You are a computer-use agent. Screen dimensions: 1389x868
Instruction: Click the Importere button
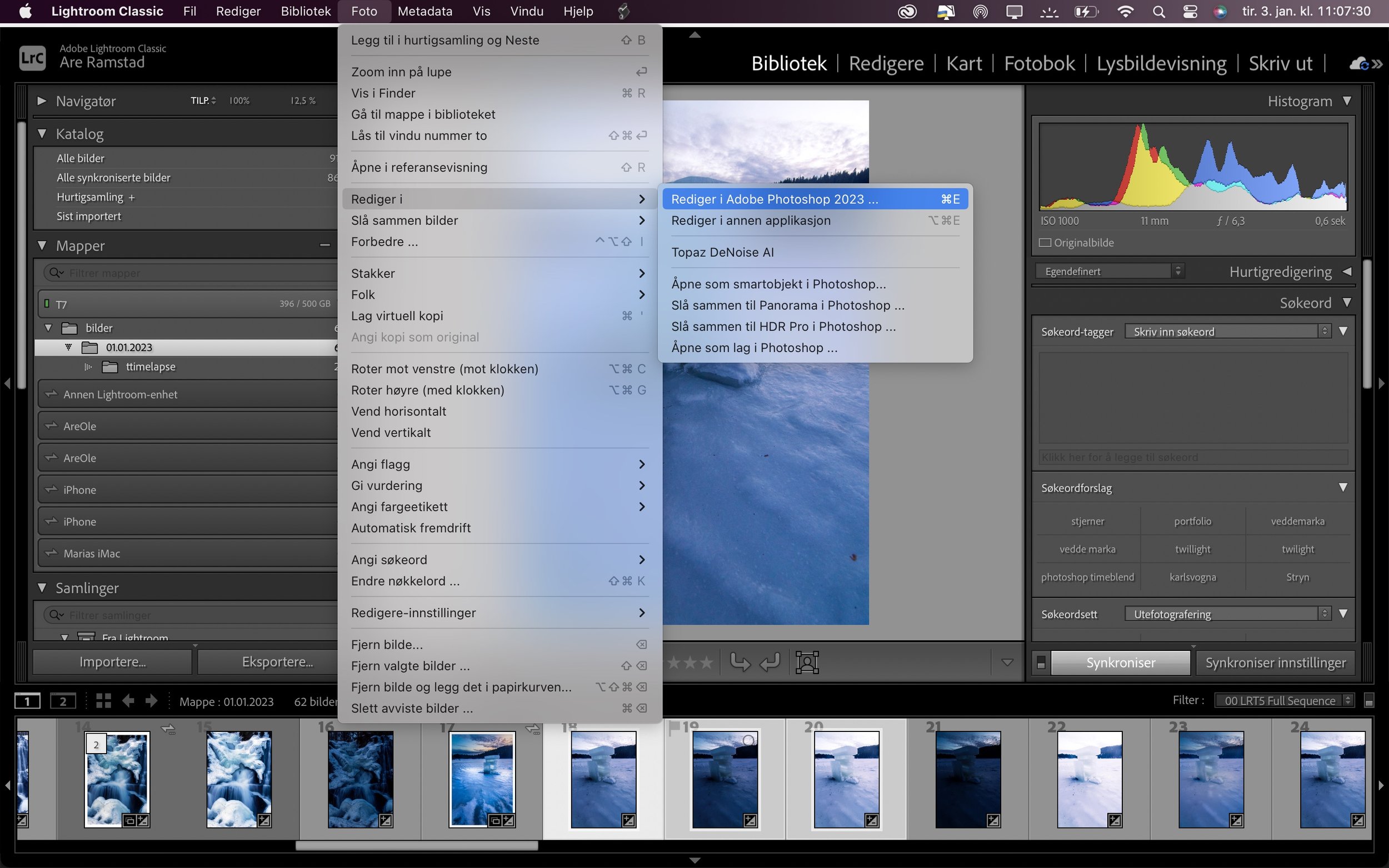pos(113,662)
